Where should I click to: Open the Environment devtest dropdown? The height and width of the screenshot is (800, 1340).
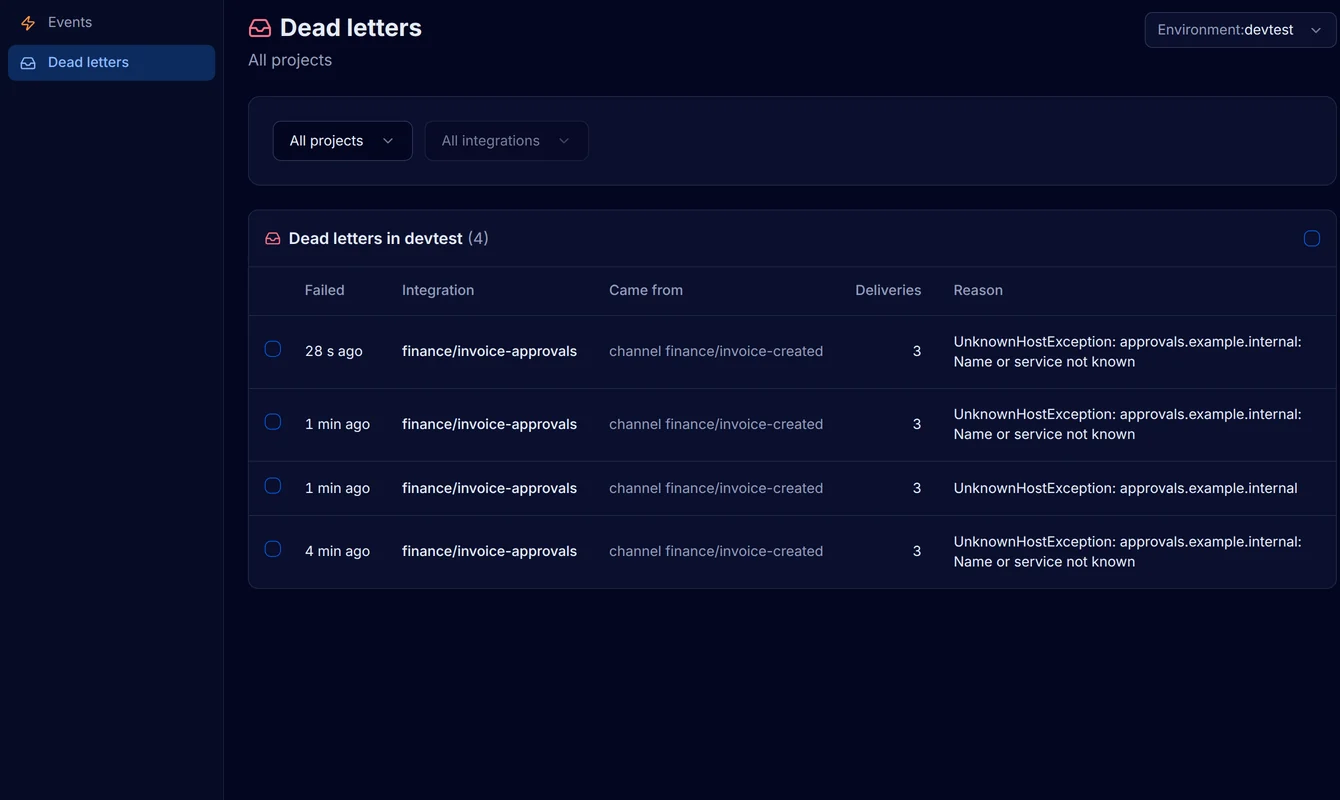(x=1240, y=30)
